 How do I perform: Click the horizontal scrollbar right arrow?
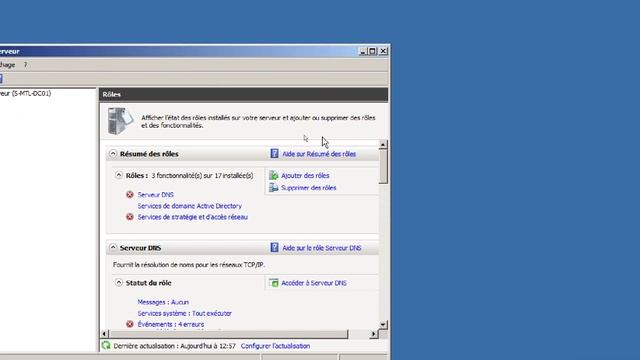(x=373, y=334)
